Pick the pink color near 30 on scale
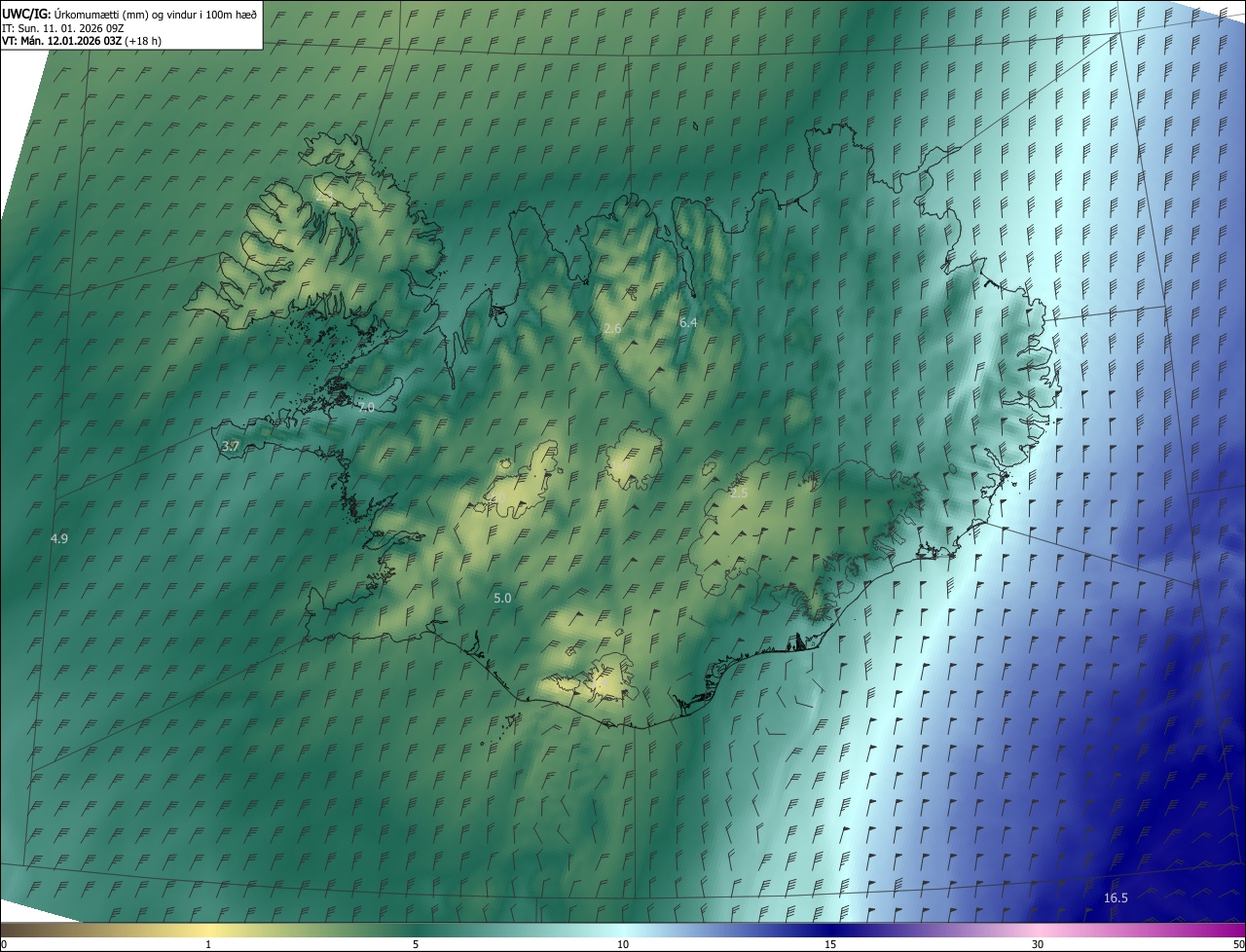The image size is (1246, 952). tap(1038, 930)
